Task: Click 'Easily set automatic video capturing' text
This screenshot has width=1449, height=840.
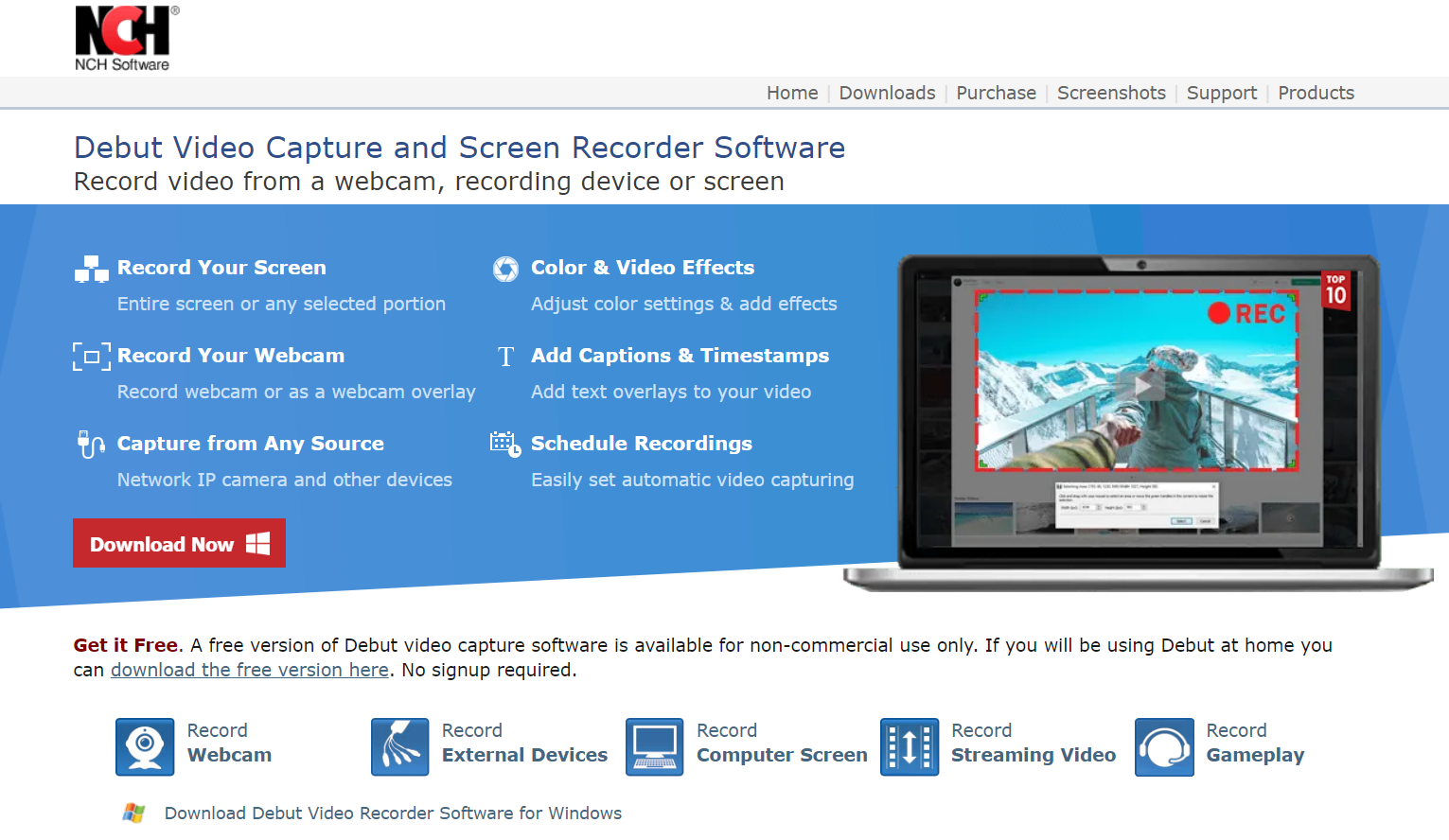Action: (x=693, y=480)
